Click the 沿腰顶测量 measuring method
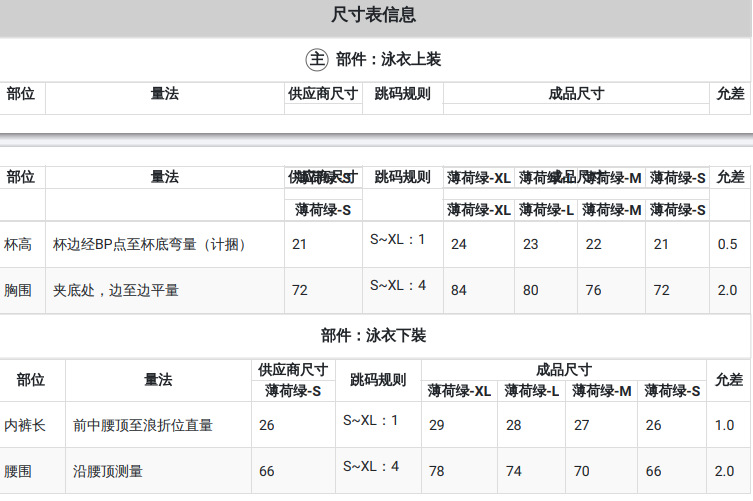Screen dimensions: 753x501 (x=108, y=472)
